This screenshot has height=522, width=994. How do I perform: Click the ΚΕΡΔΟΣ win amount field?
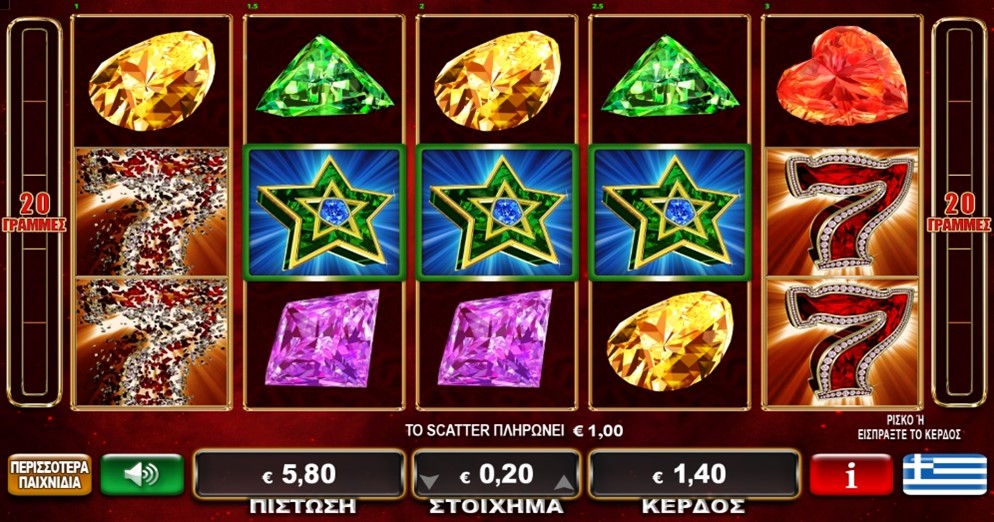coord(694,474)
